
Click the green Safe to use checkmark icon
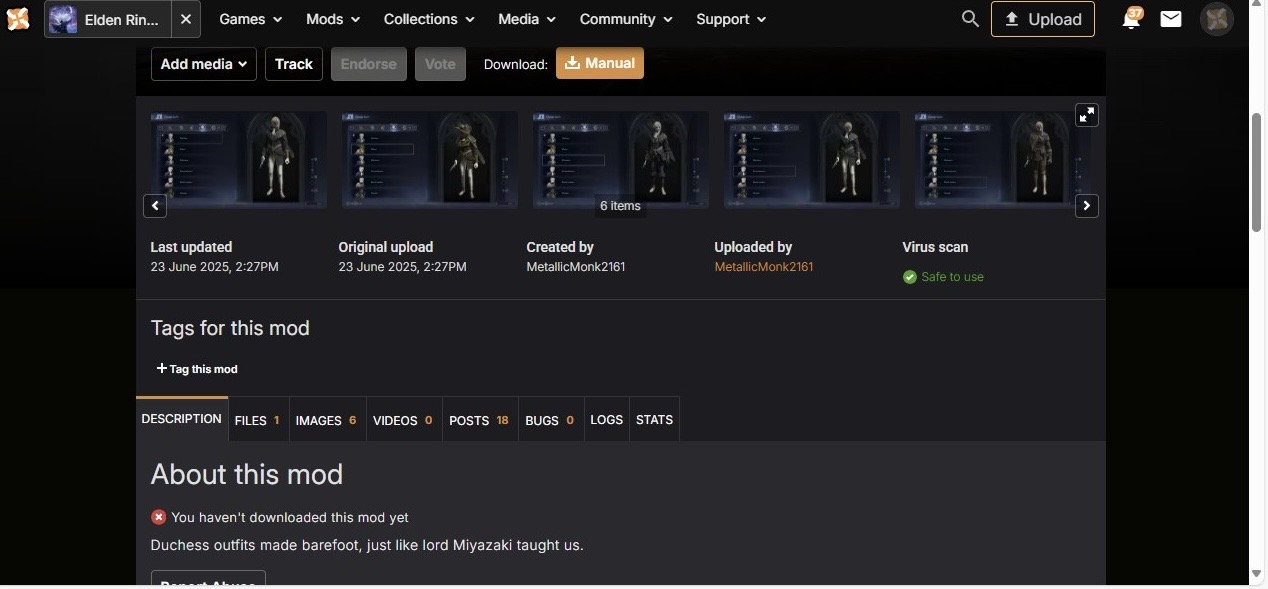[910, 277]
